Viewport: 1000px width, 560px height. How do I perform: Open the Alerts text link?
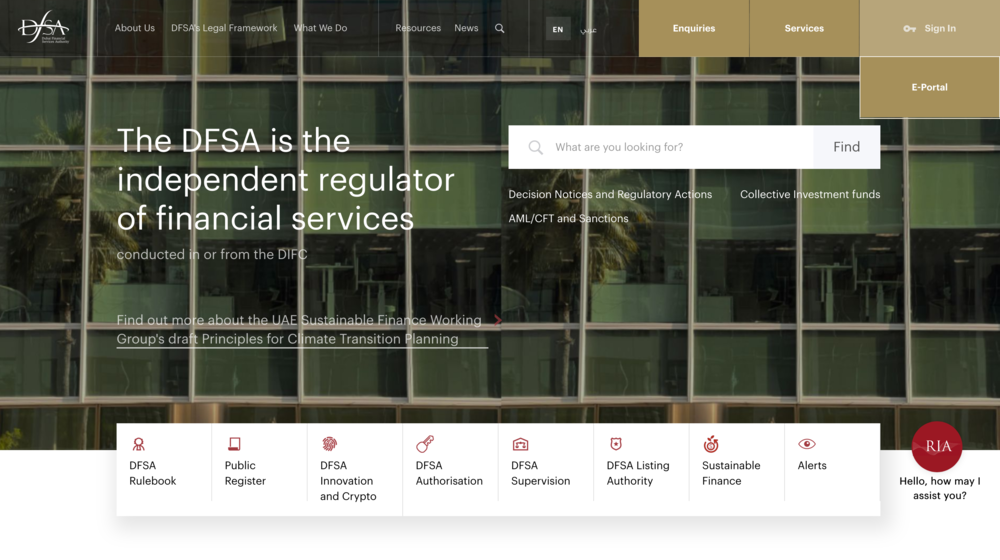click(812, 466)
